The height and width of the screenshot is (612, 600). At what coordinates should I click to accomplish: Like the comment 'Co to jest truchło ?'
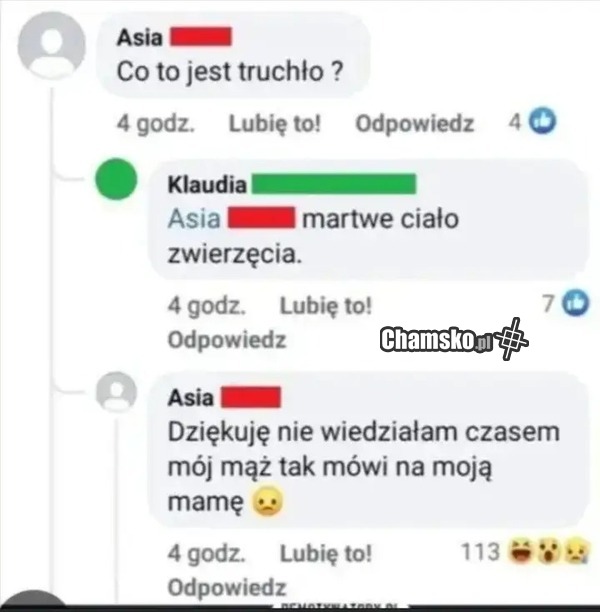tap(274, 123)
